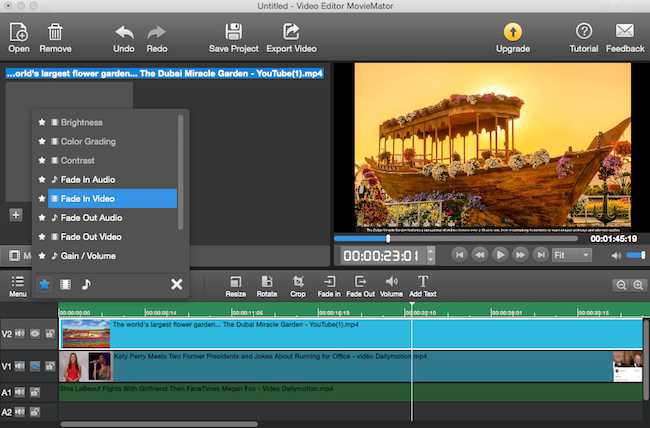Click the timecode stepper arrows
The width and height of the screenshot is (650, 428).
click(x=431, y=255)
